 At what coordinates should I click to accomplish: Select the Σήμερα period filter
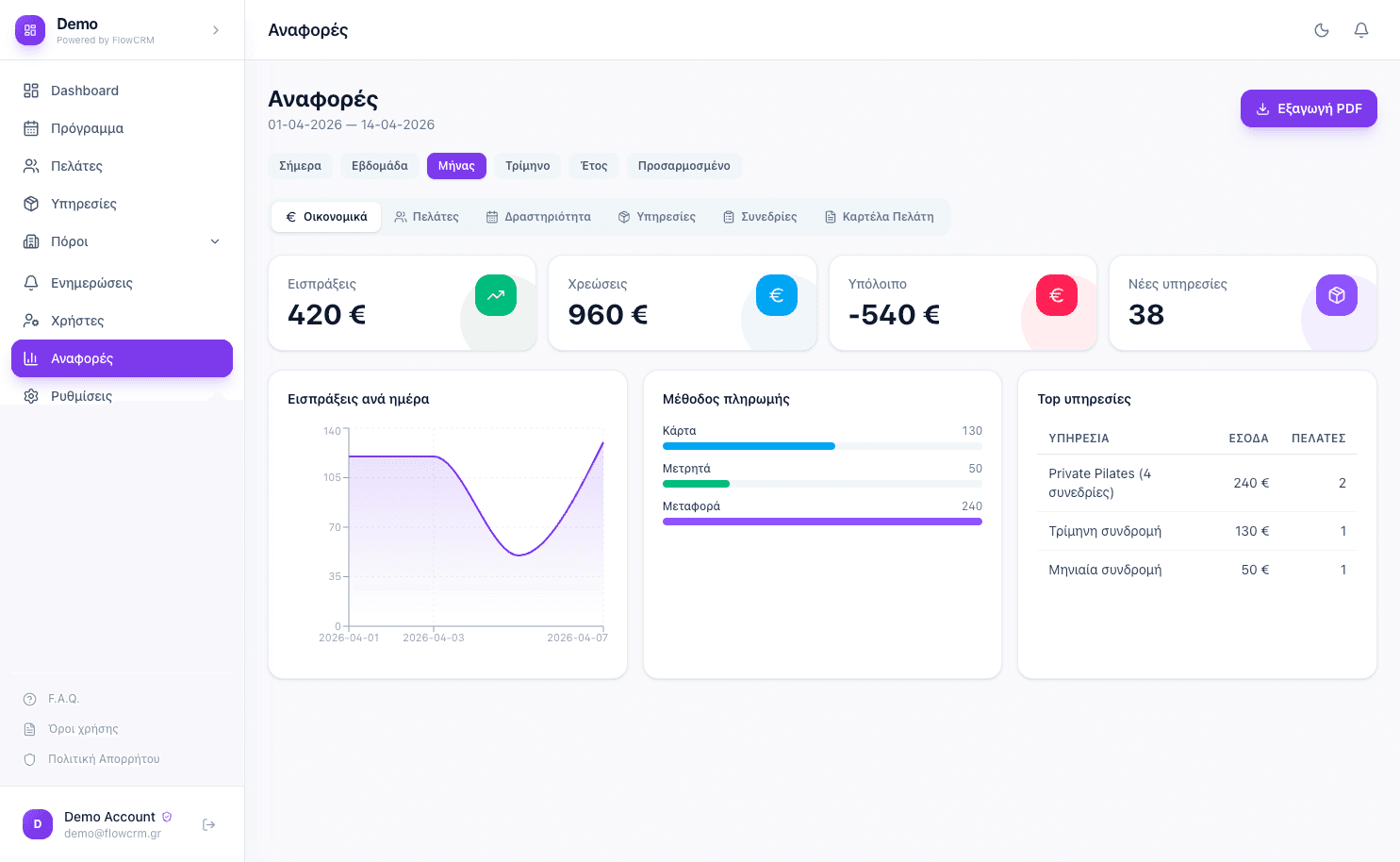pyautogui.click(x=300, y=166)
